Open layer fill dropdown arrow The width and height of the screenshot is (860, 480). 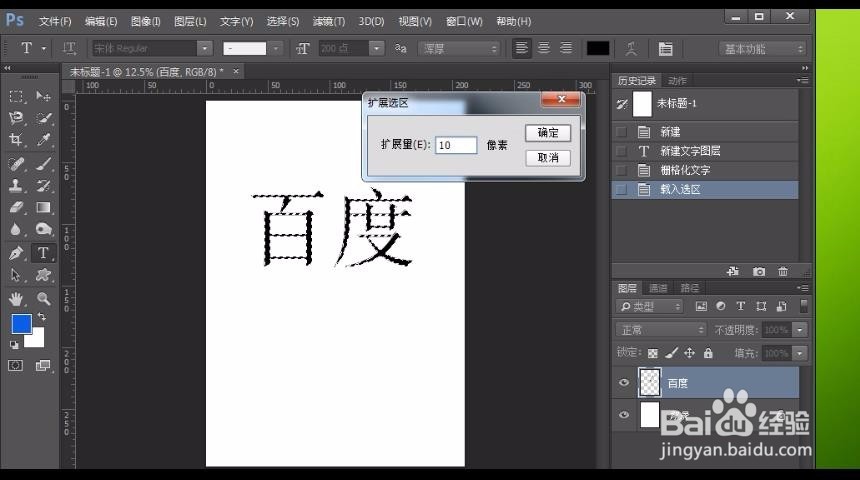click(x=800, y=353)
